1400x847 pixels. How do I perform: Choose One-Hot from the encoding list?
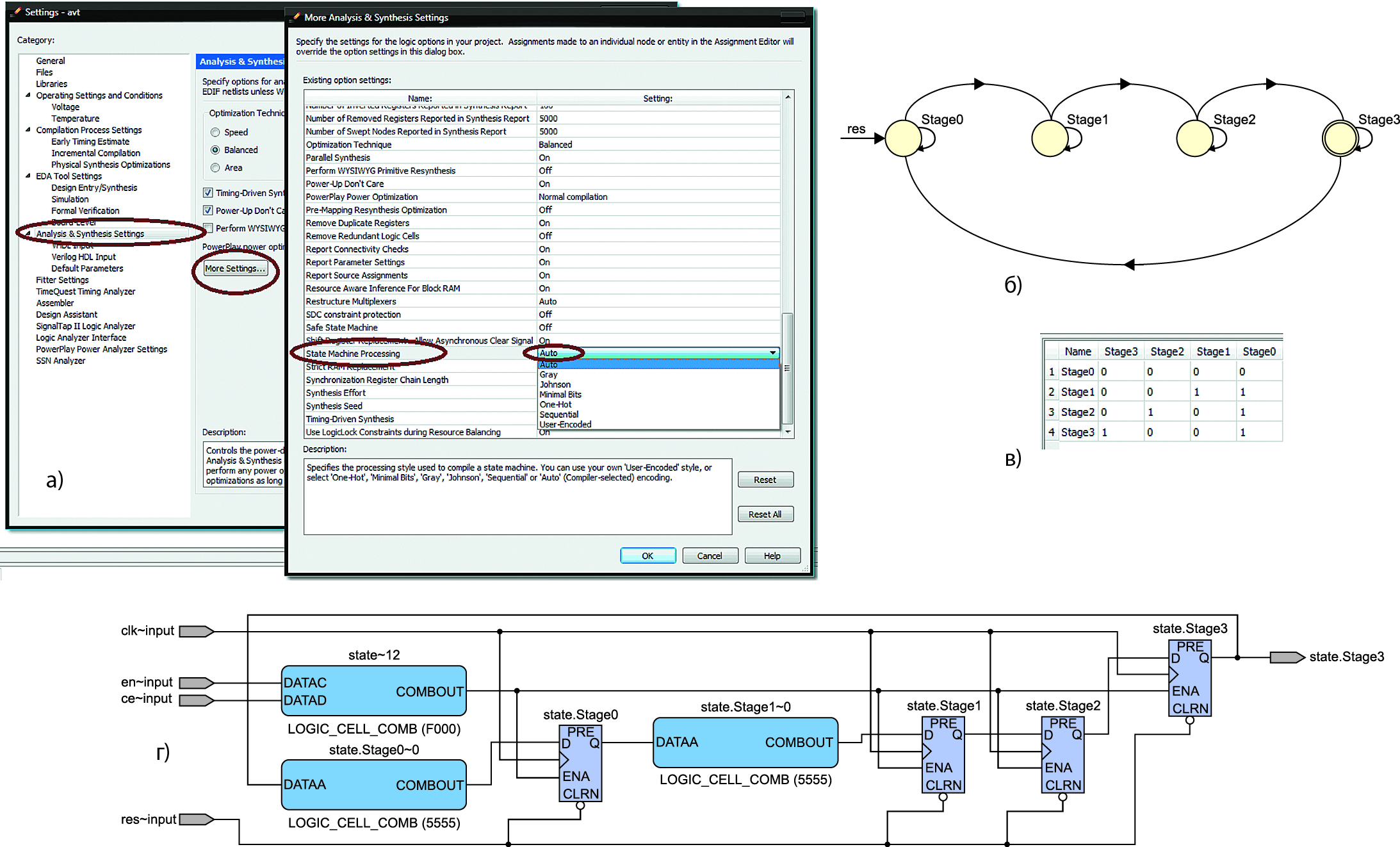(x=555, y=404)
